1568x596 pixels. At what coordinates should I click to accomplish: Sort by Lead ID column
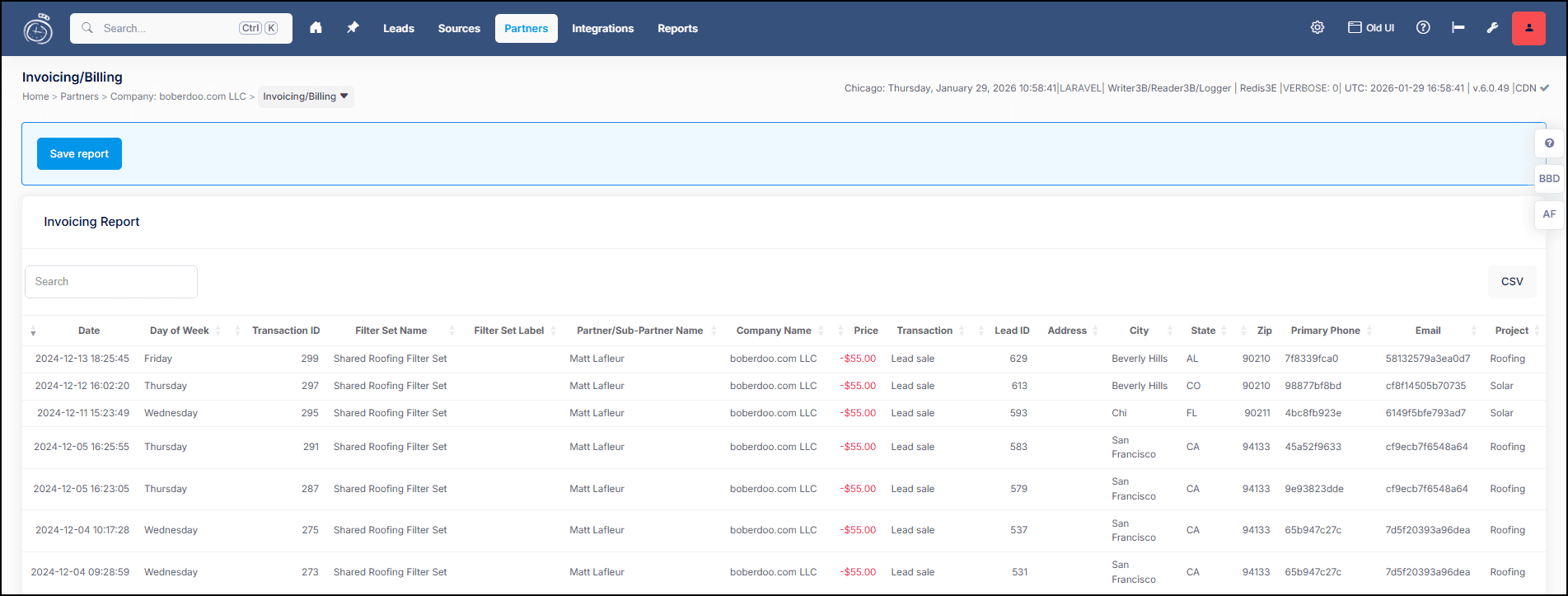coord(1012,331)
